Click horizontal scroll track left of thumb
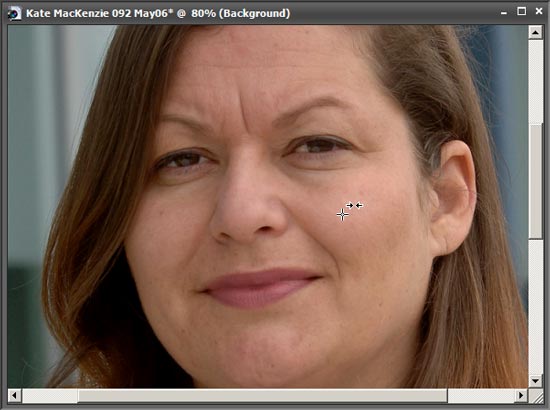Image resolution: width=550 pixels, height=410 pixels. click(49, 395)
